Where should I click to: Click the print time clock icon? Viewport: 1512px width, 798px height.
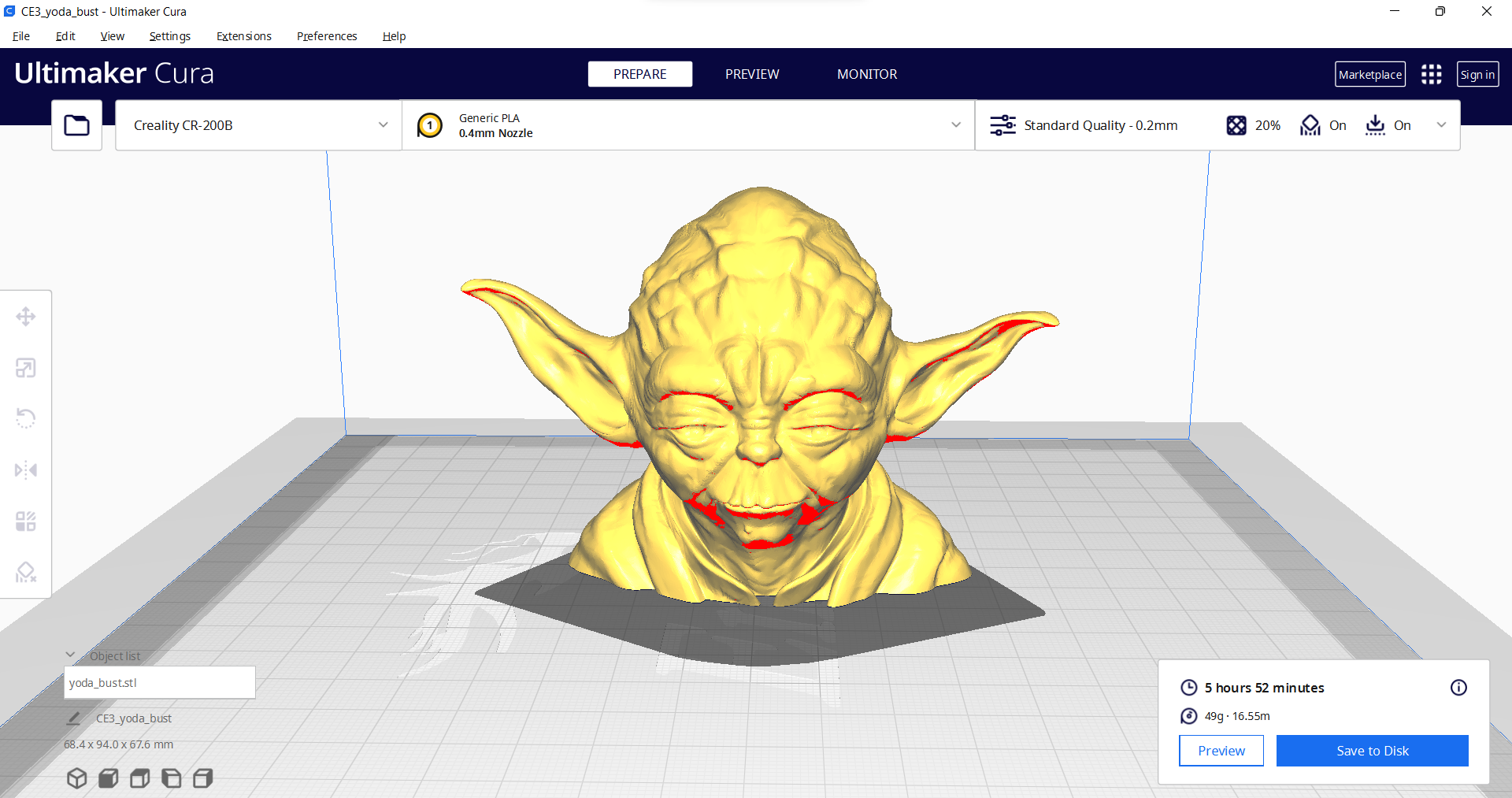[1189, 688]
